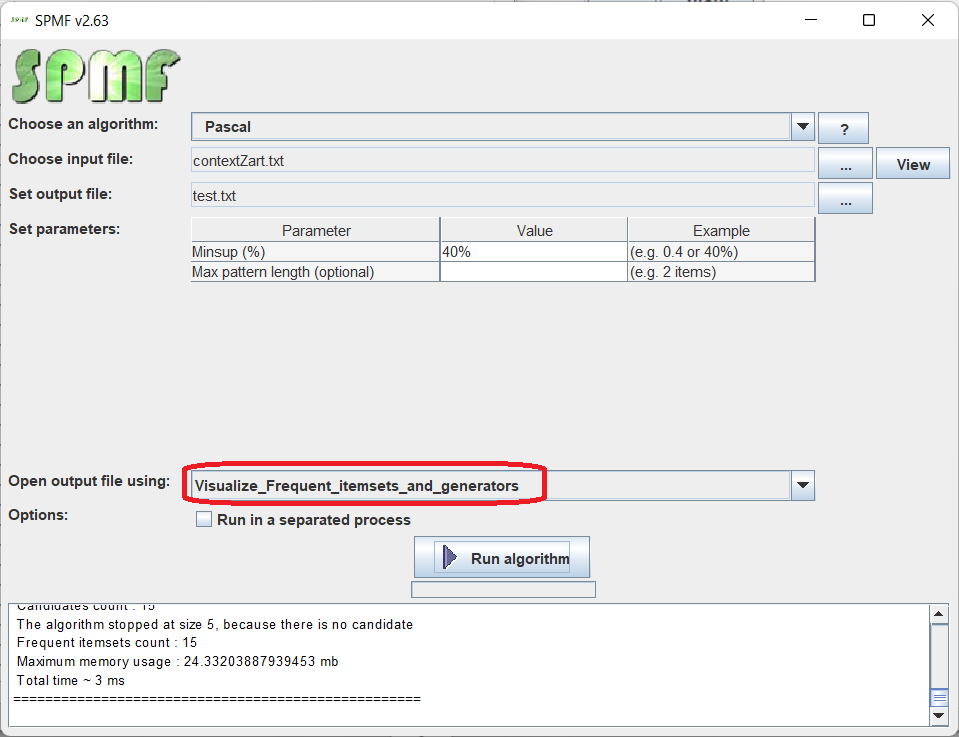Click the Max pattern length value cell
Screen dimensions: 959x737
(533, 272)
